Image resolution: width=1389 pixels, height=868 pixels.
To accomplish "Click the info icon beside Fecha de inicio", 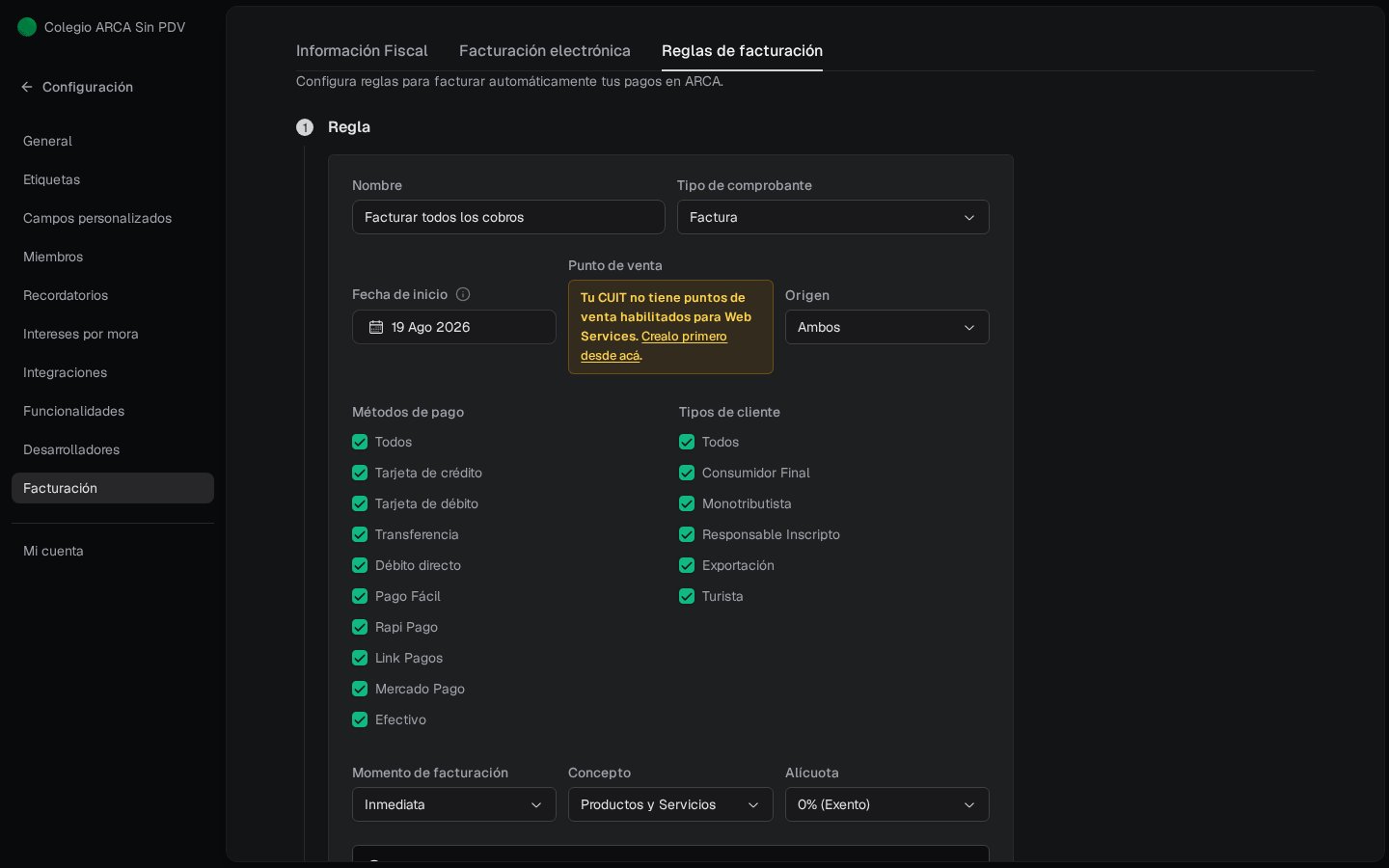I will click(x=463, y=294).
